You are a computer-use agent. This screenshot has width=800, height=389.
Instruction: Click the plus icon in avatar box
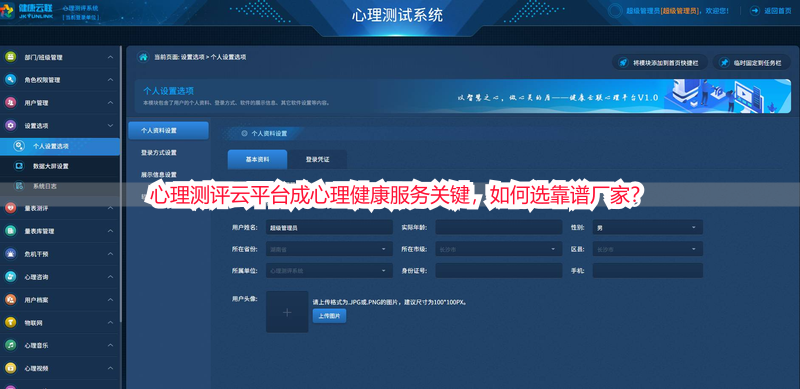pyautogui.click(x=287, y=312)
